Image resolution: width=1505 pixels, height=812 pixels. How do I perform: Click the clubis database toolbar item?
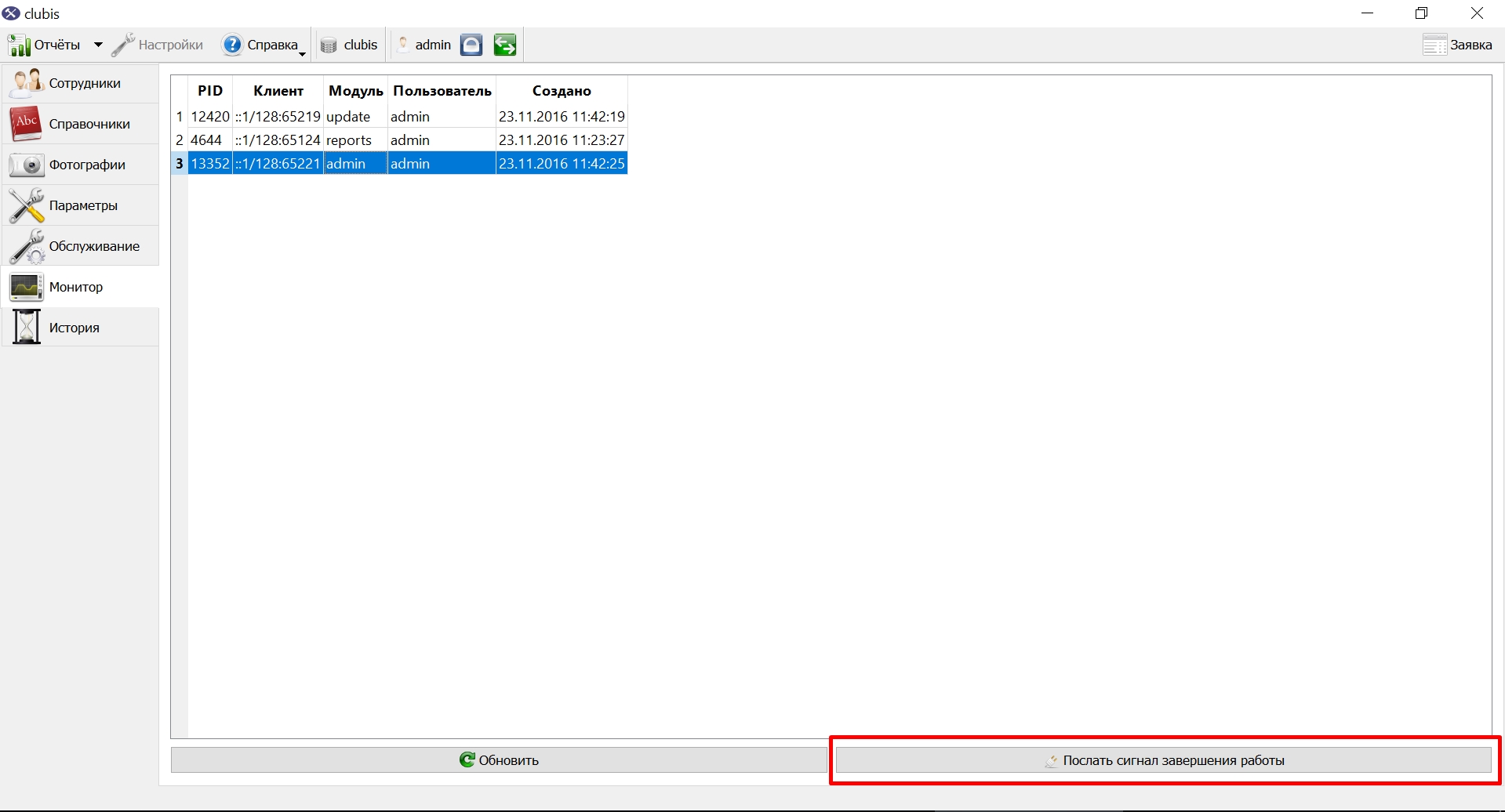click(350, 45)
